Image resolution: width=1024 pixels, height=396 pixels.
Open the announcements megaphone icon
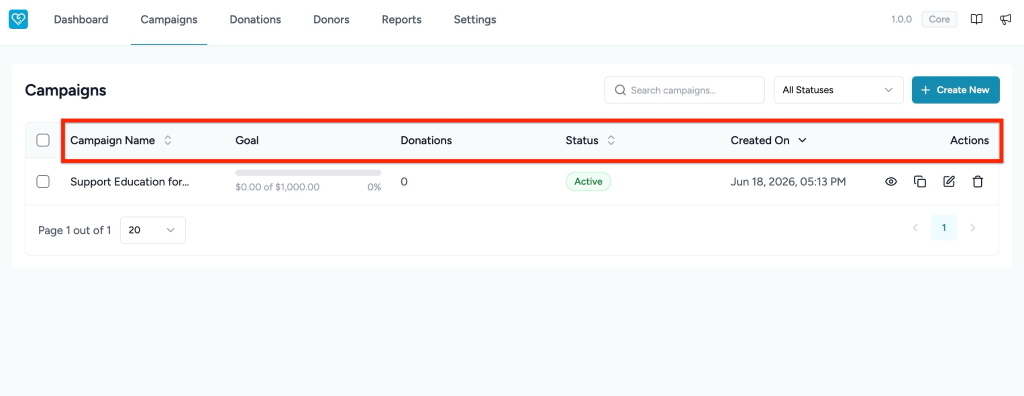(x=1006, y=20)
